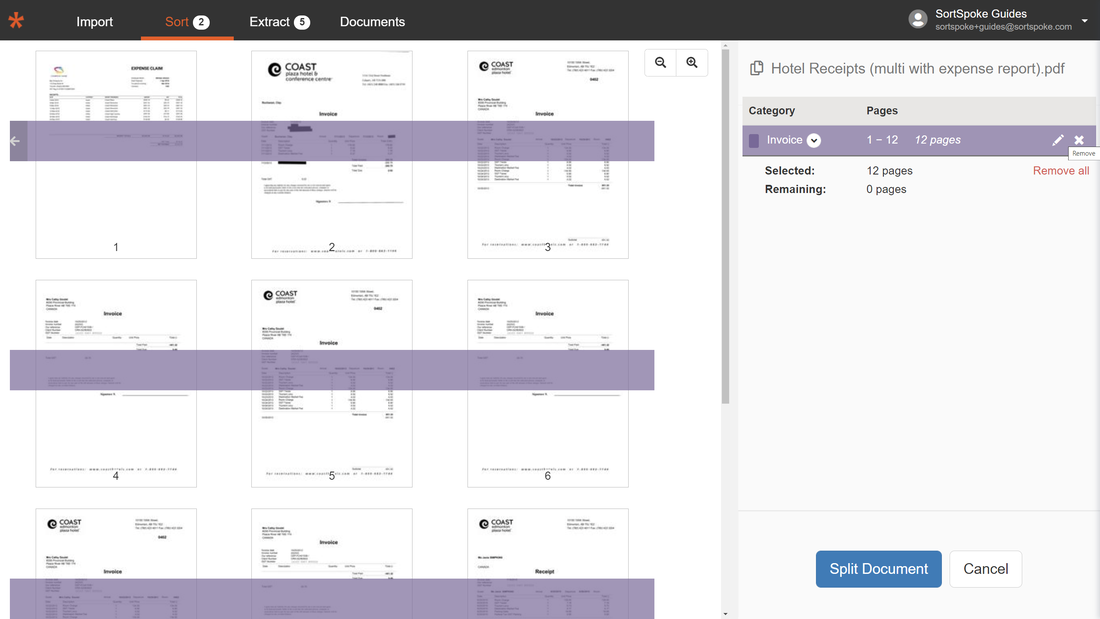
Task: Click the document copy icon by filename
Action: click(756, 68)
